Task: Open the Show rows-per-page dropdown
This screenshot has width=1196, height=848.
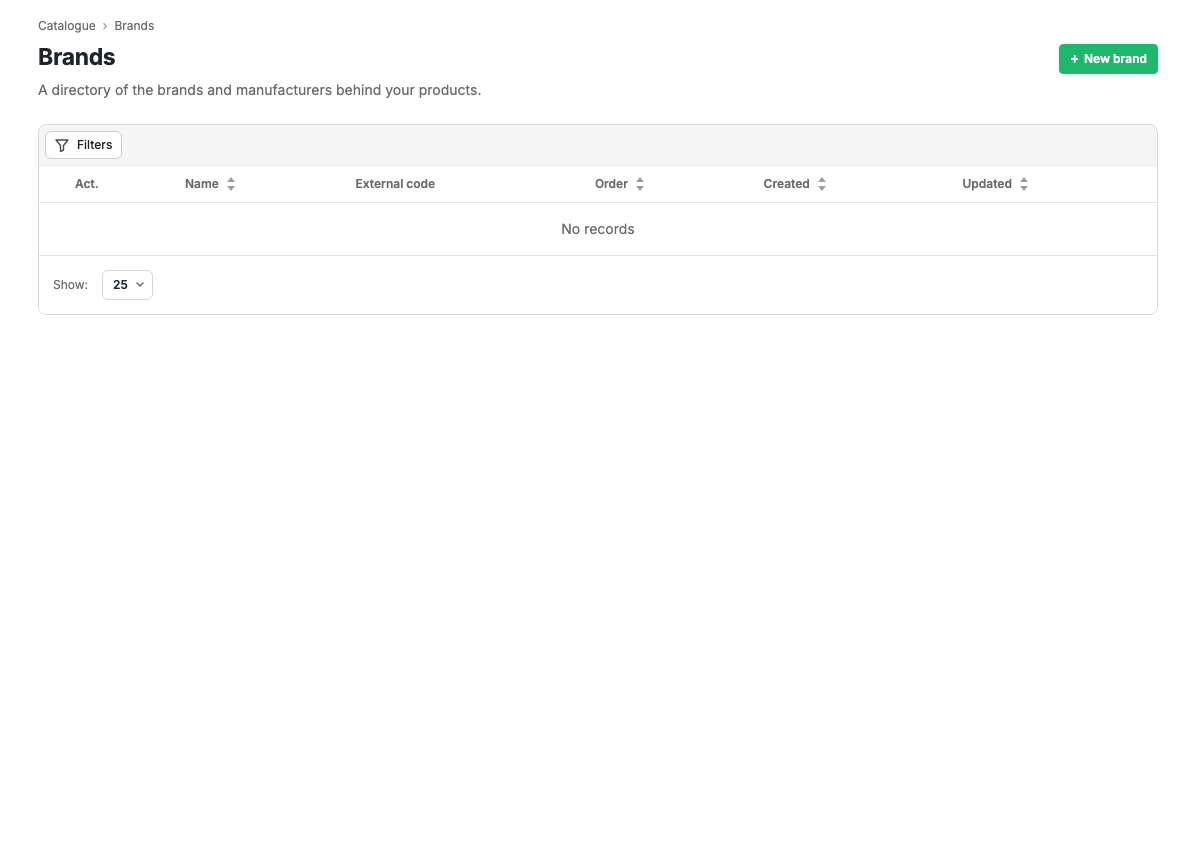Action: (127, 284)
